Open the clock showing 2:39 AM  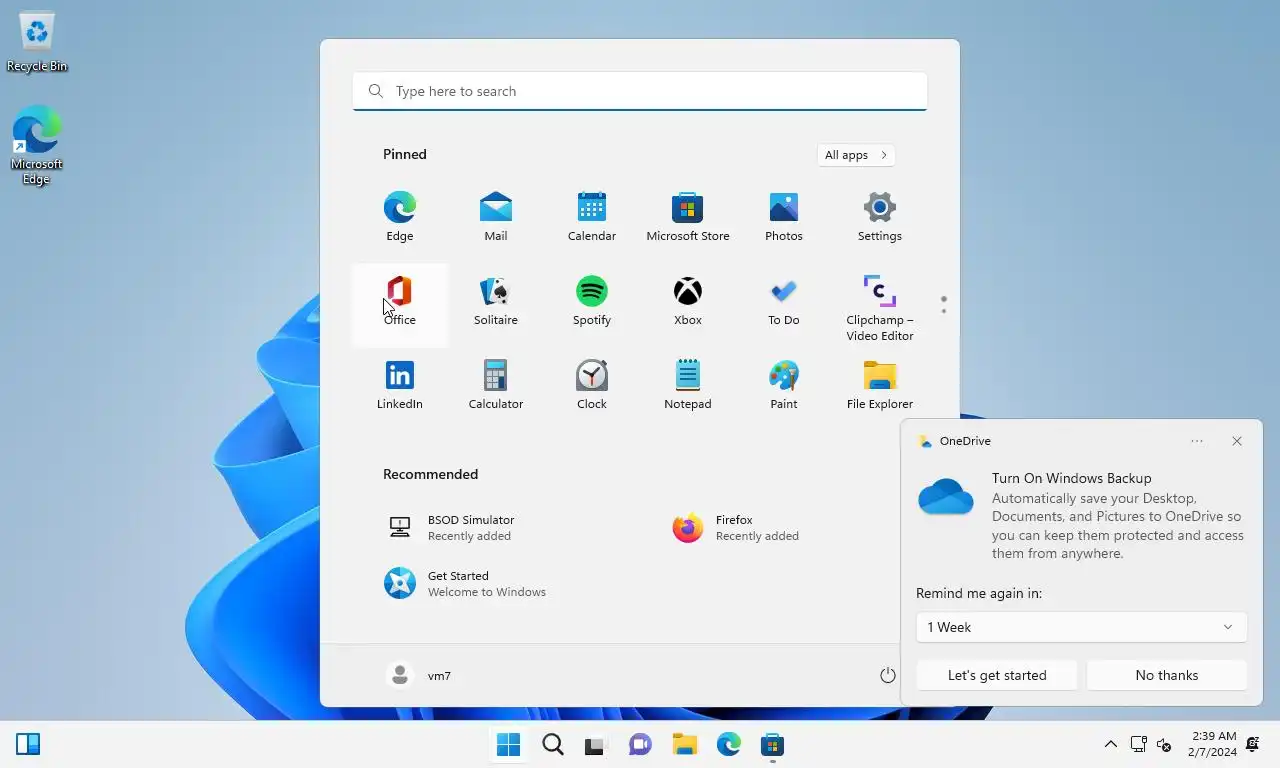click(x=1213, y=744)
